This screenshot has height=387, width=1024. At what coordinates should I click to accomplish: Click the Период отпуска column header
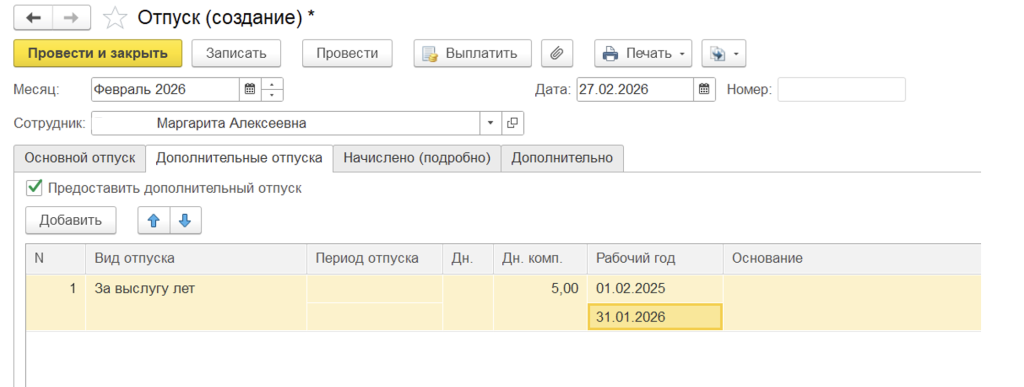click(x=375, y=258)
